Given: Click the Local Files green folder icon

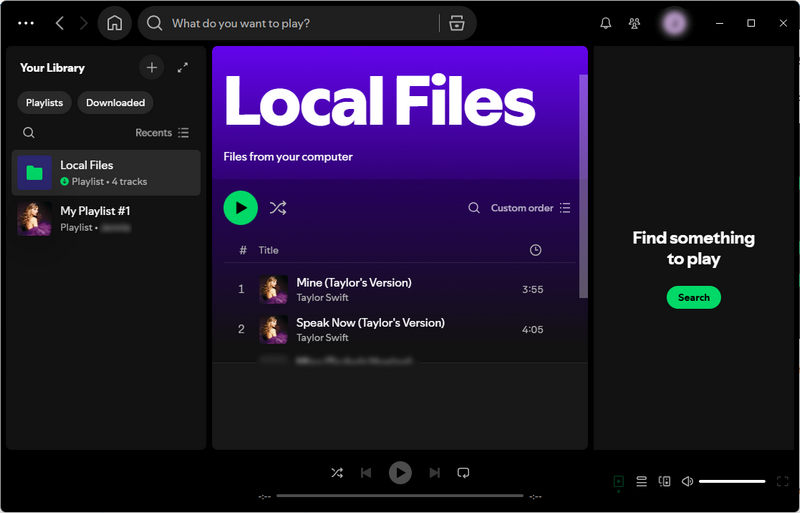Looking at the screenshot, I should (x=35, y=173).
